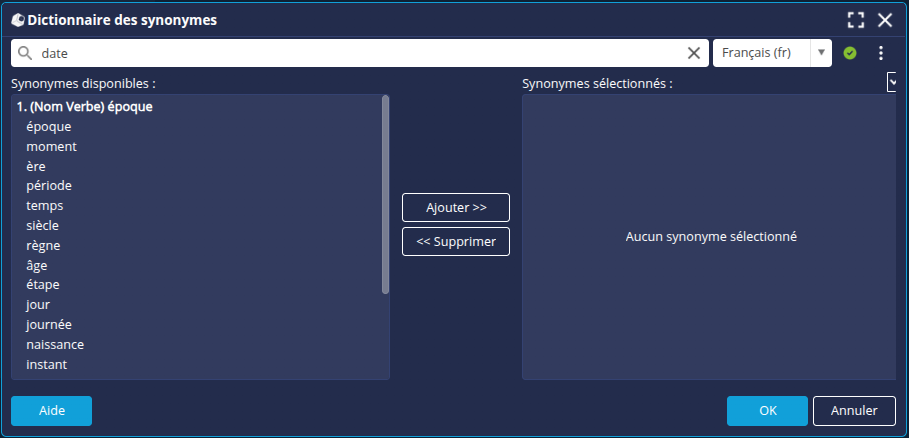Viewport: 909px width, 438px height.
Task: Click the dictionary app icon in title bar
Action: pyautogui.click(x=18, y=20)
